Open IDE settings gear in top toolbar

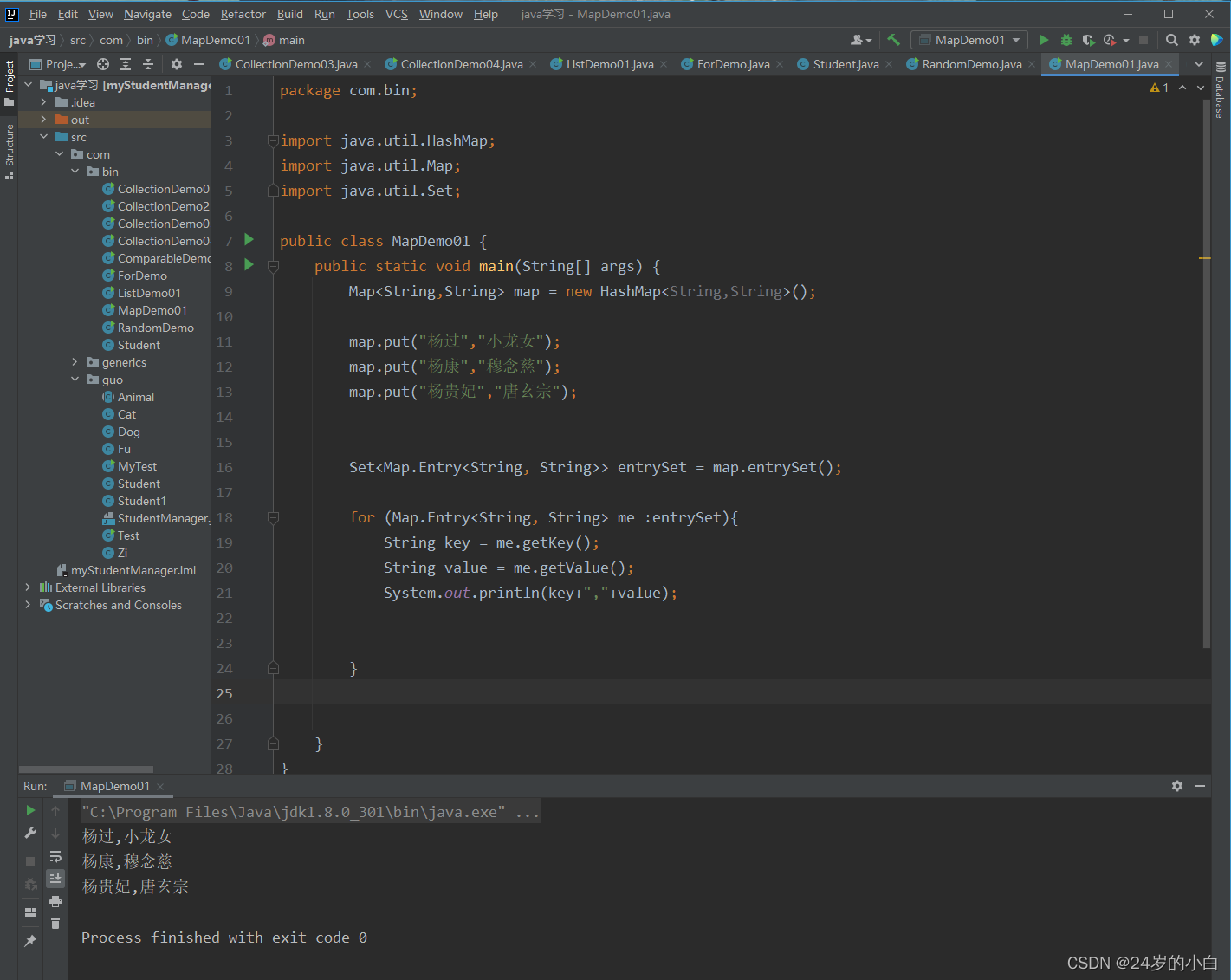pyautogui.click(x=1195, y=40)
